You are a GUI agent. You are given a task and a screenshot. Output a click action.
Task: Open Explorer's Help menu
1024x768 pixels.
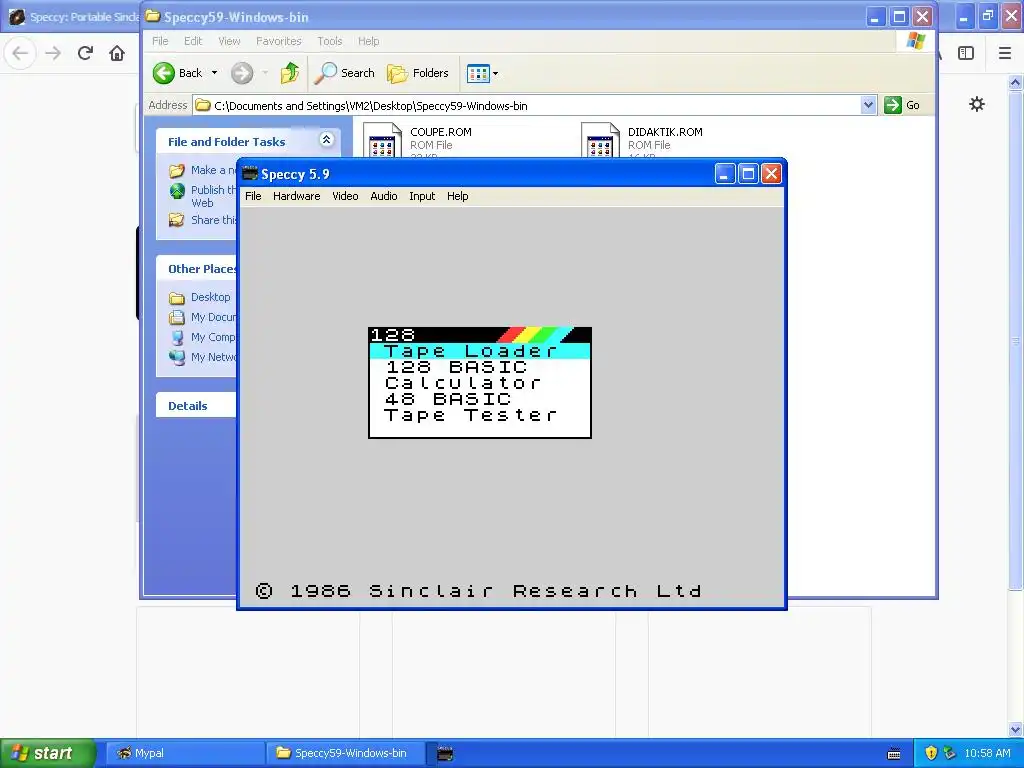[368, 41]
